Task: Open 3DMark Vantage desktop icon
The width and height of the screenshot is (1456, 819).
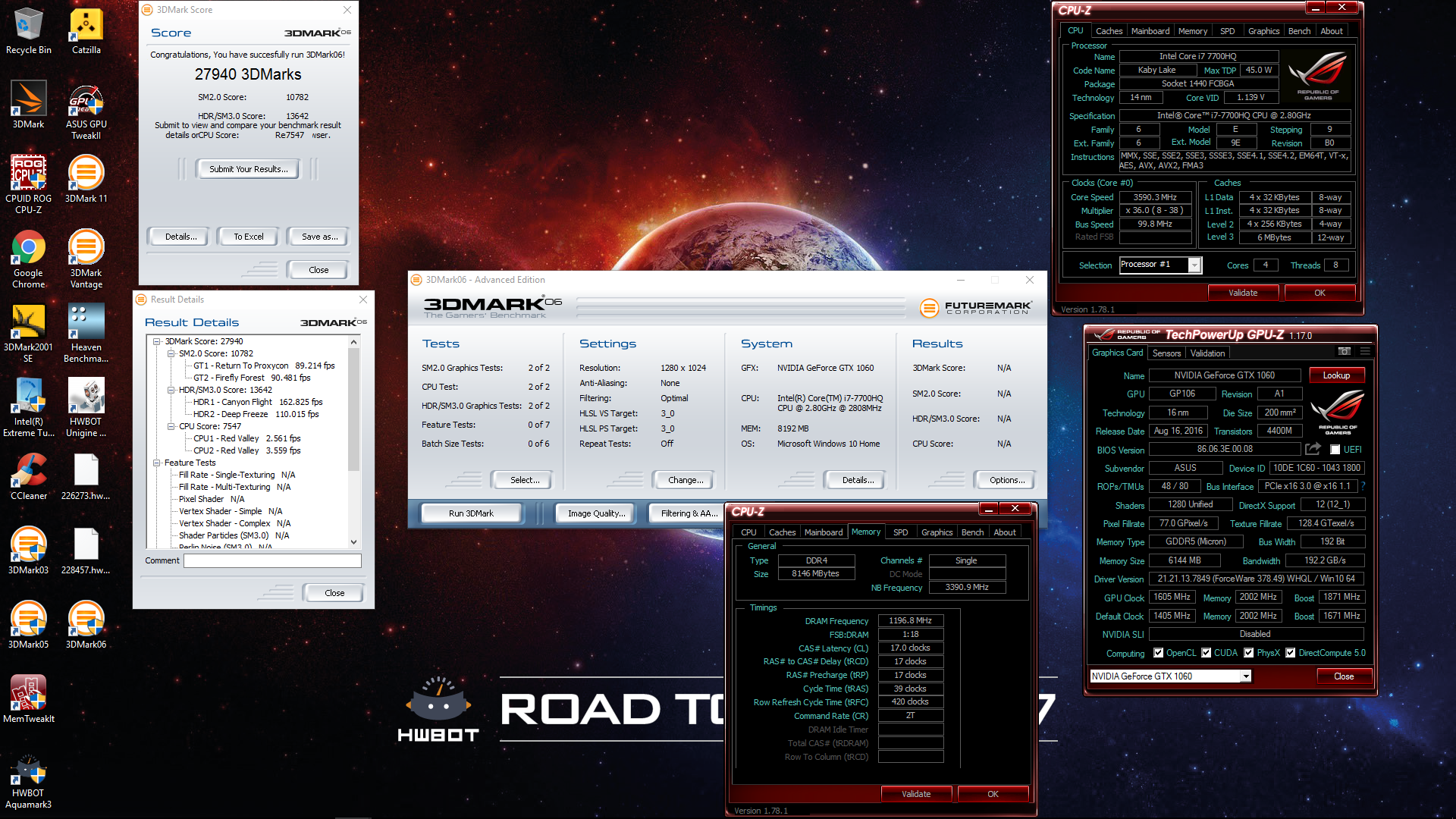Action: 86,259
